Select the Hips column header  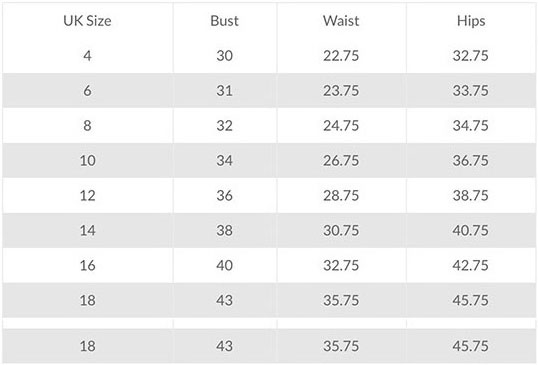(x=471, y=21)
